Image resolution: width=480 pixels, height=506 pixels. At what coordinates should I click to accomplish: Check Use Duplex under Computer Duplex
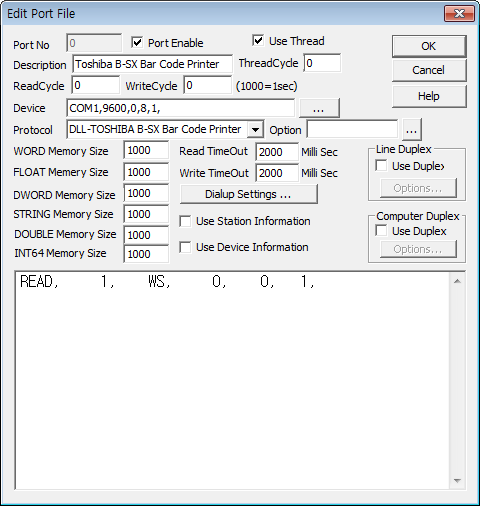tap(381, 231)
